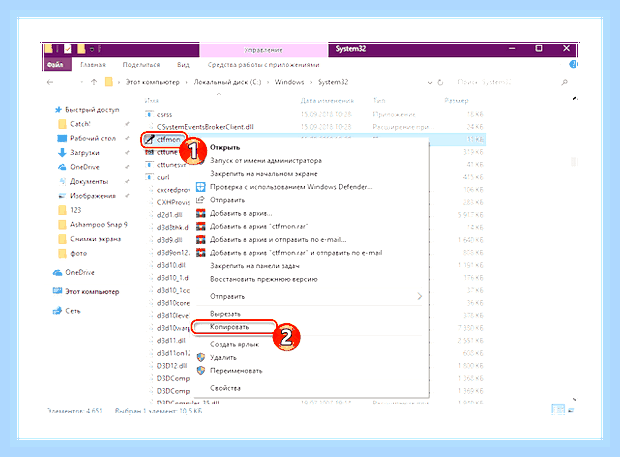Select Этот компьютер in navigation pane

point(92,291)
